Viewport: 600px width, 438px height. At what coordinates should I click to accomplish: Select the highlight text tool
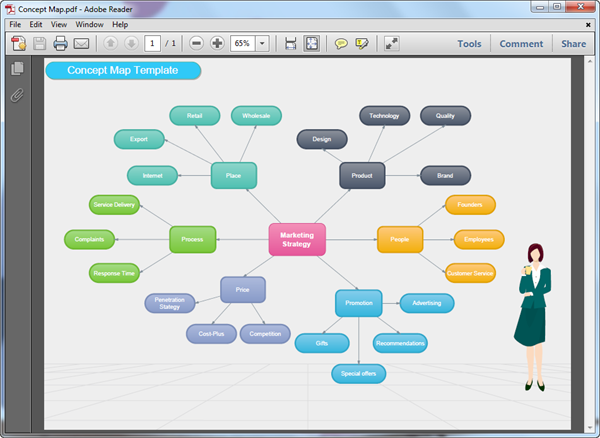click(362, 44)
